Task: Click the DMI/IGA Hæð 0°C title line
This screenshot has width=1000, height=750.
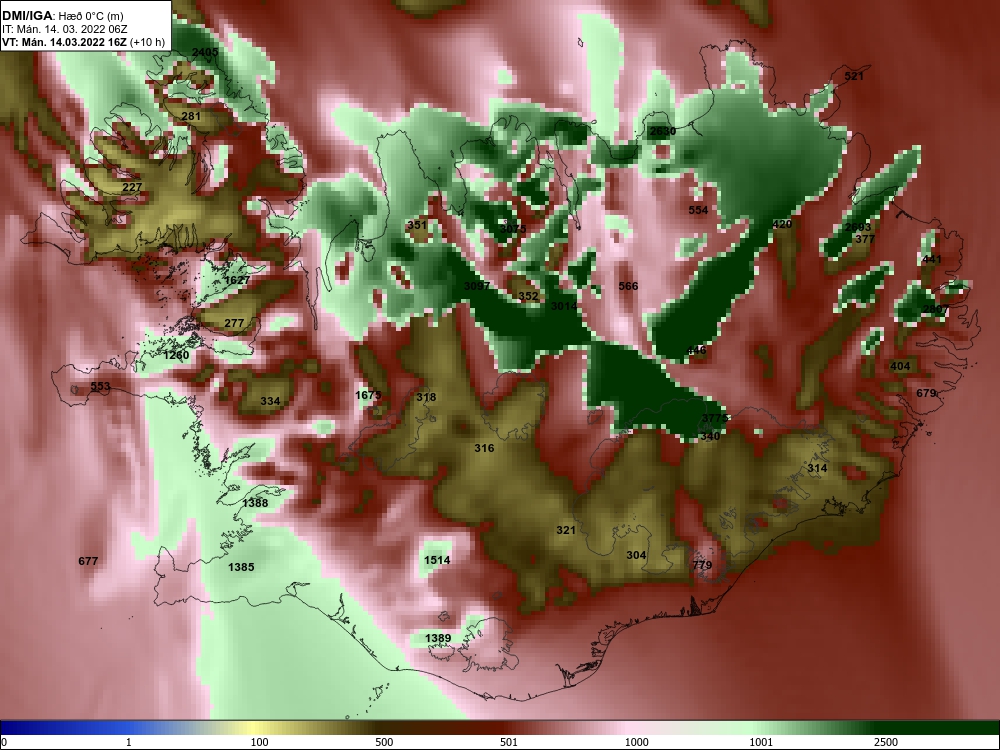Action: (x=63, y=15)
